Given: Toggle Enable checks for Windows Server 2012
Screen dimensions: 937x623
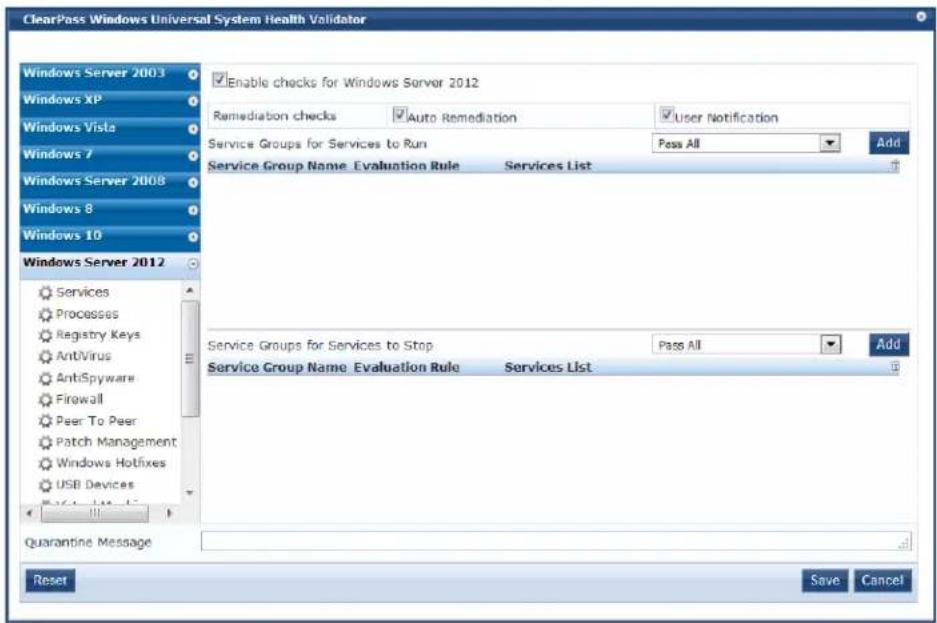Looking at the screenshot, I should 219,79.
